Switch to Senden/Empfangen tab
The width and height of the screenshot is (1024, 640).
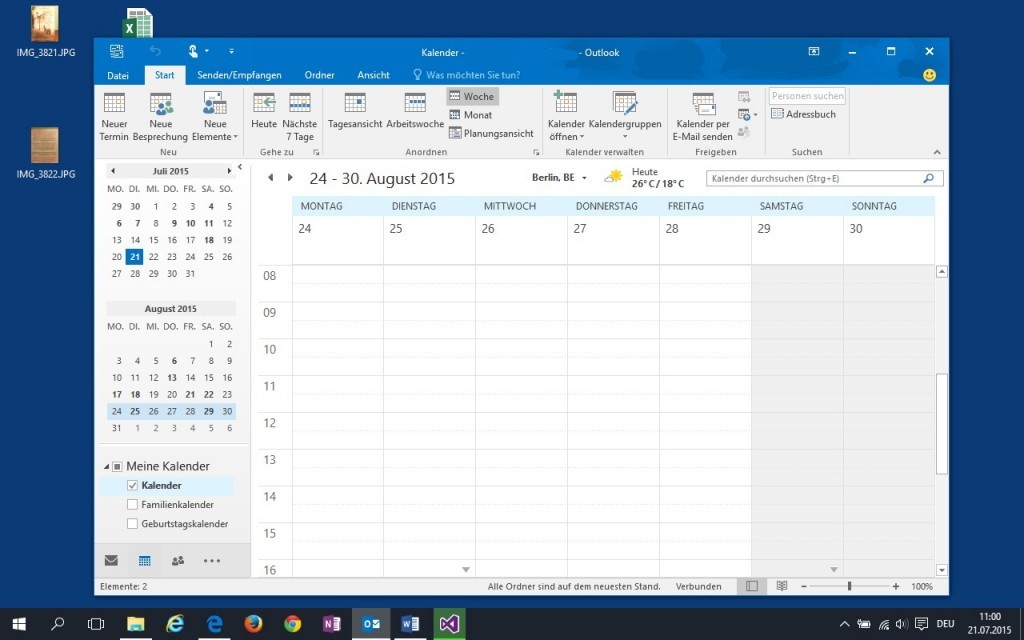[239, 75]
